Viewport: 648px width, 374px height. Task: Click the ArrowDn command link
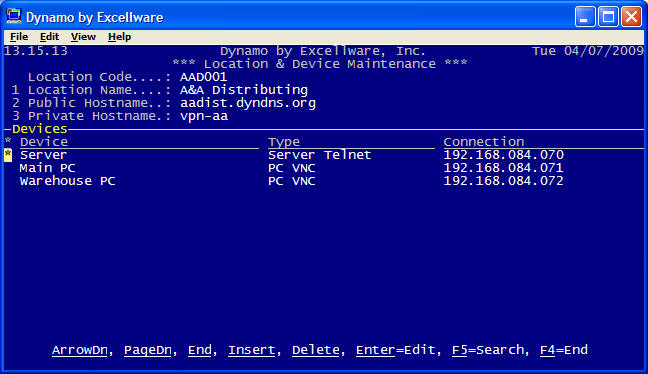click(80, 350)
